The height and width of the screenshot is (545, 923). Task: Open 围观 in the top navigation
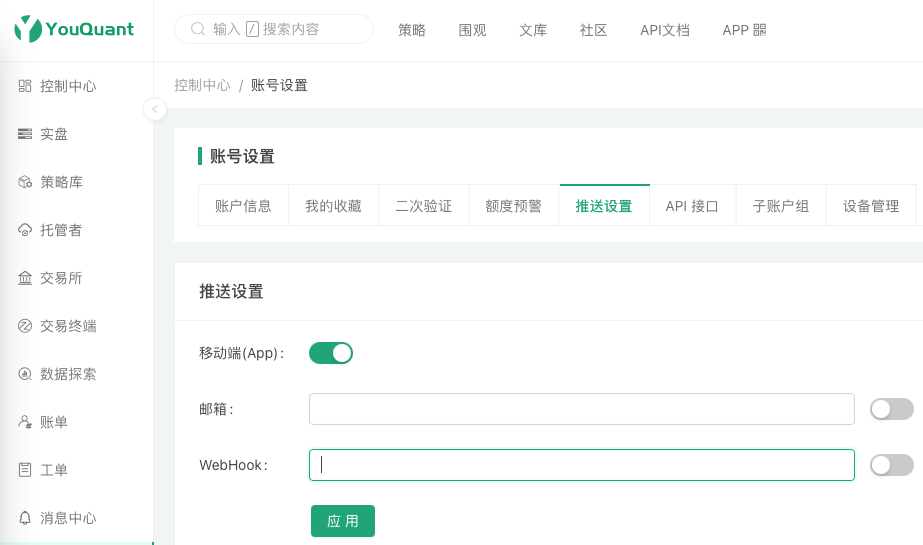[473, 30]
